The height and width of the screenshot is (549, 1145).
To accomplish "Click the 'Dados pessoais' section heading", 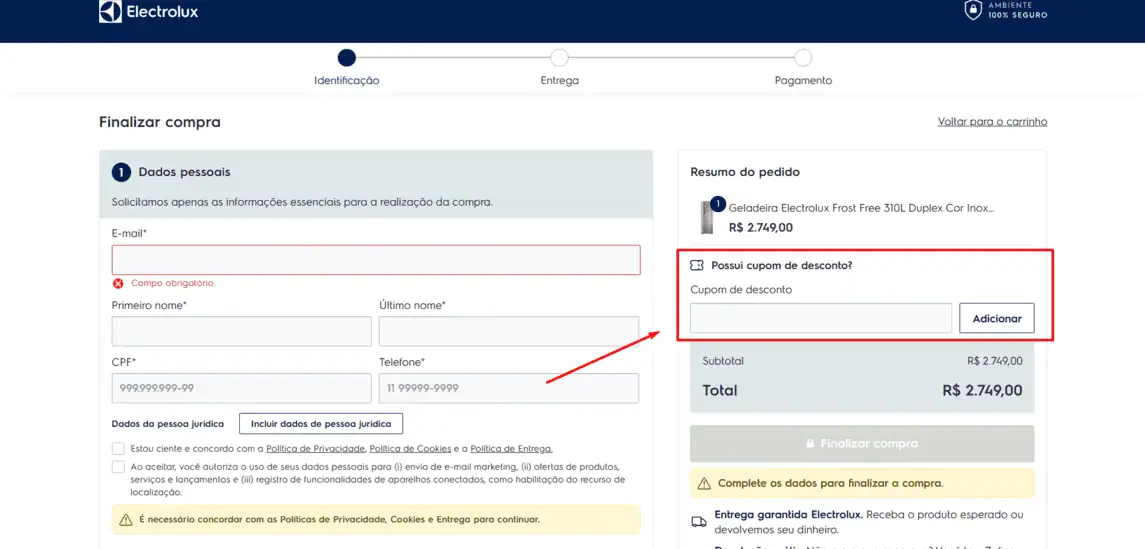I will (185, 172).
